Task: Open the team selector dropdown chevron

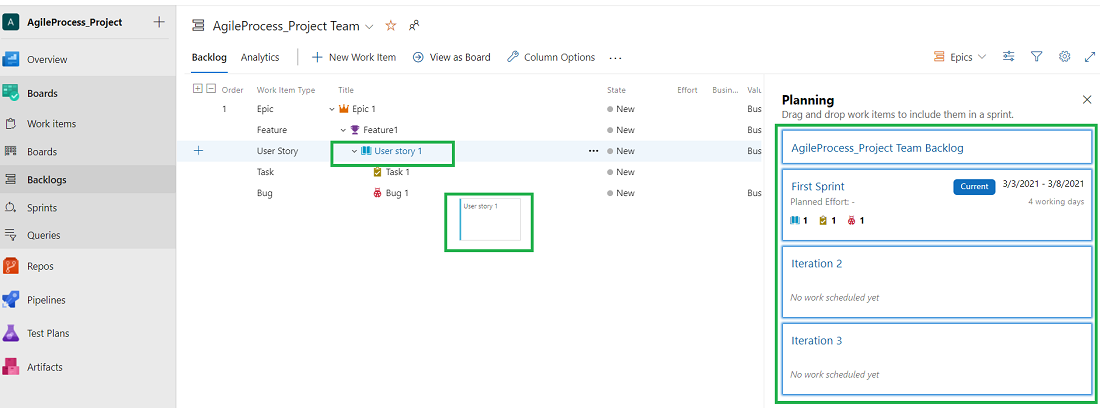Action: [370, 26]
